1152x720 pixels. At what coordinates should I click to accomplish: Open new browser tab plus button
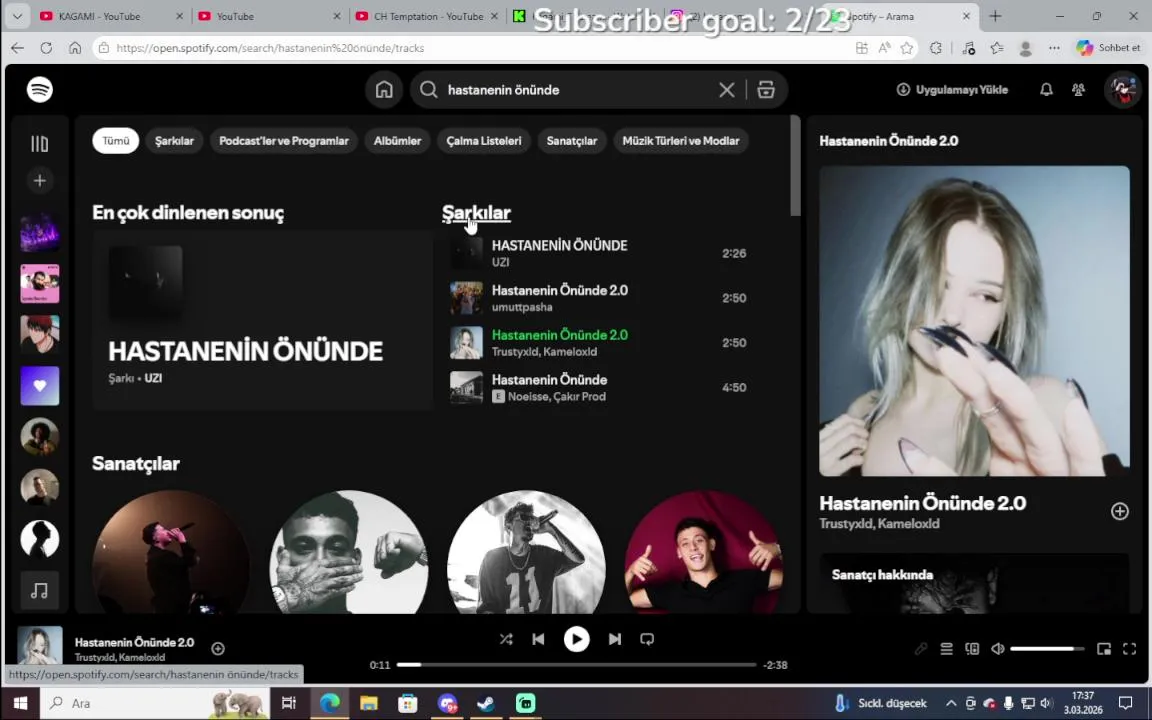(996, 16)
